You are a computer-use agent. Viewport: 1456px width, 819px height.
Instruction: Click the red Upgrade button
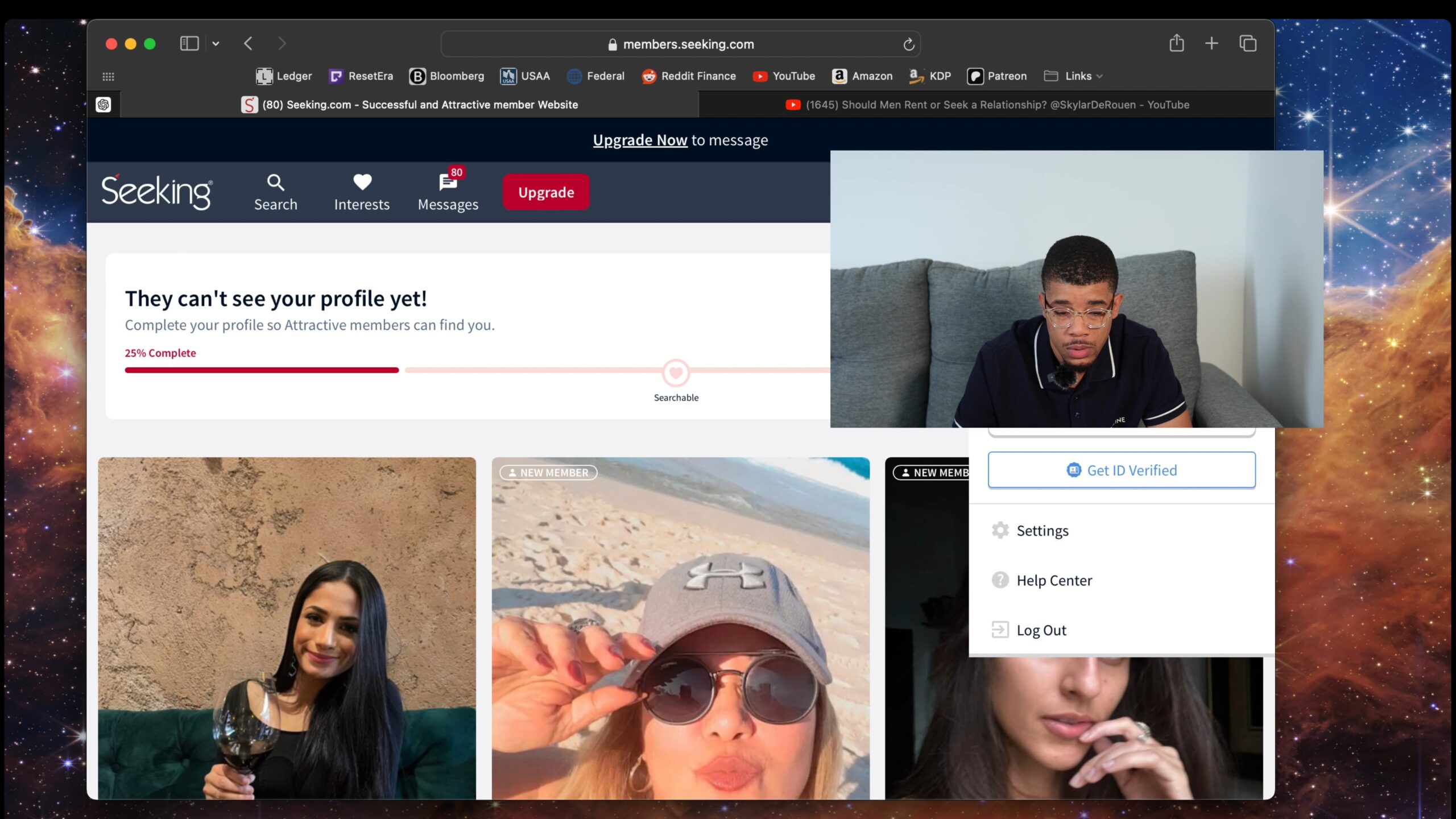(546, 192)
